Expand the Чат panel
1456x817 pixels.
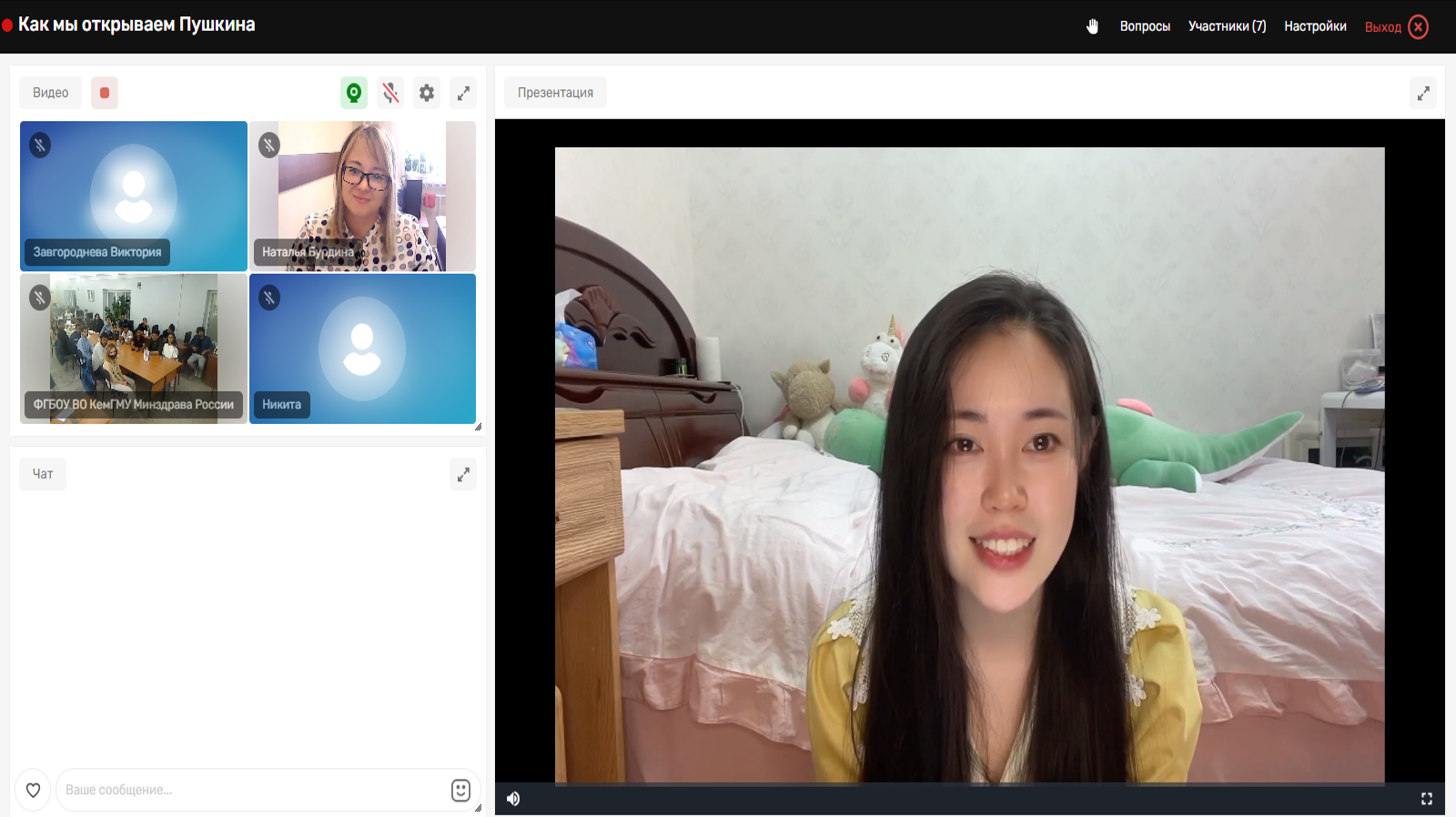pos(463,474)
